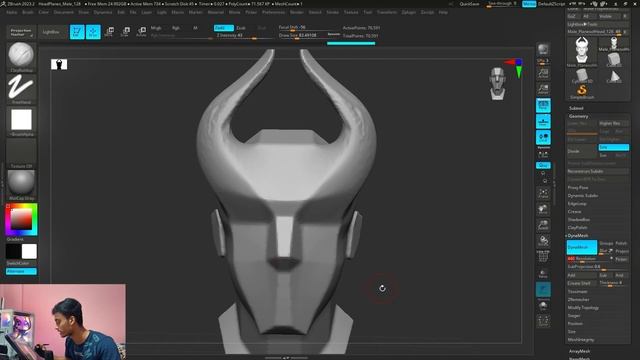Select the Cone3D tool thumbnail

coord(613,76)
